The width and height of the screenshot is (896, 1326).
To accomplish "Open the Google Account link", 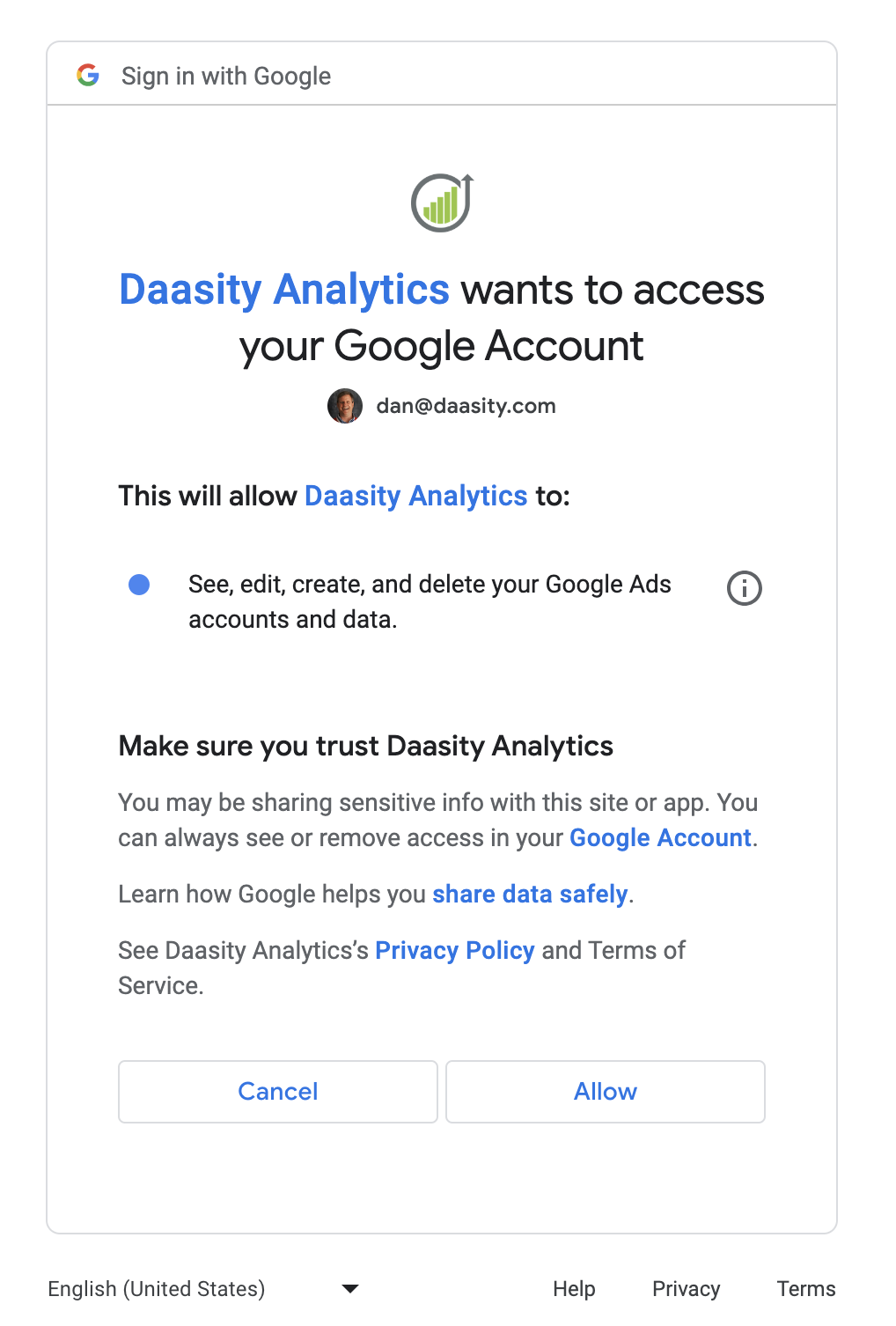I will tap(660, 837).
